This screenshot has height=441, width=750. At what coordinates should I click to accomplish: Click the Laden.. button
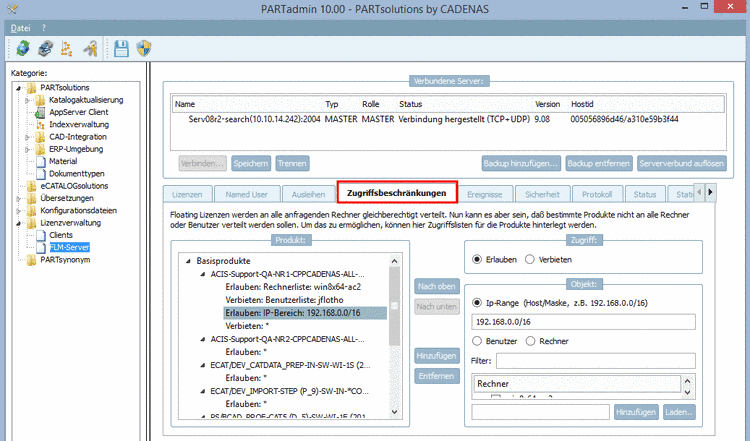[x=679, y=412]
